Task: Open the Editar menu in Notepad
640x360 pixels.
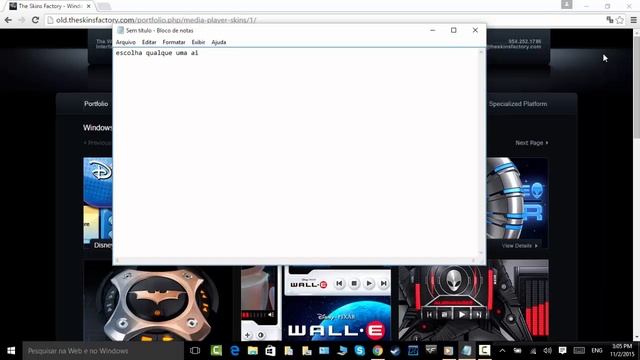Action: [149, 42]
